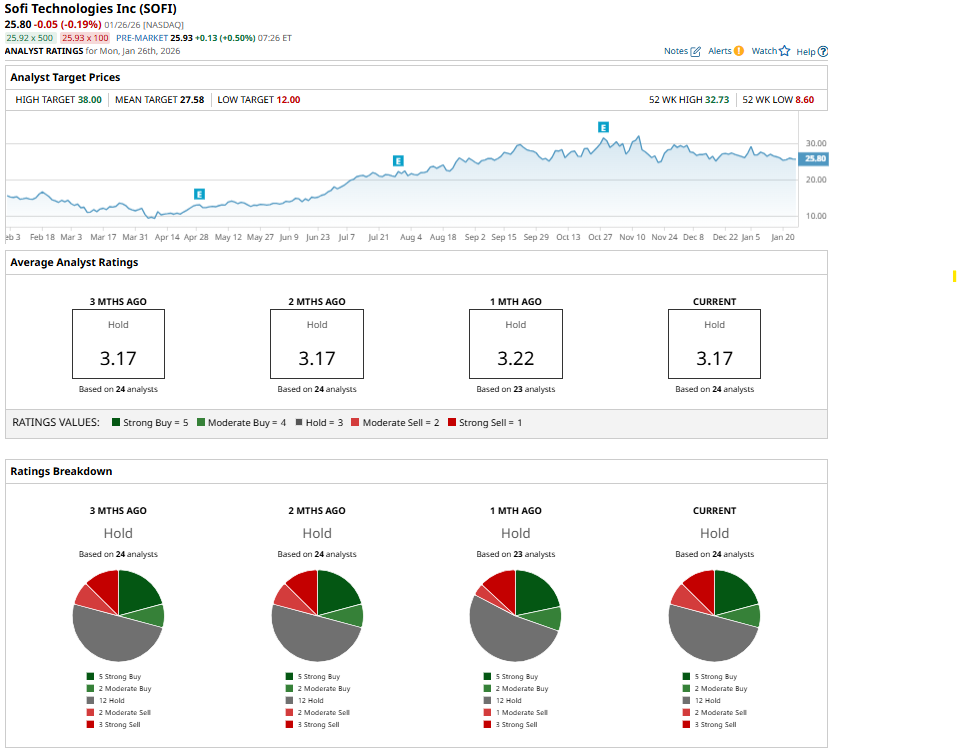The height and width of the screenshot is (751, 958).
Task: Select dark green slice in 3 MTHS AGO pie
Action: pos(137,591)
